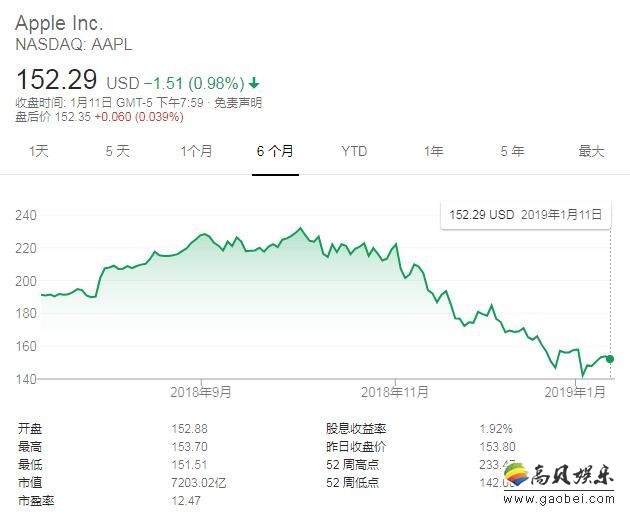This screenshot has width=630, height=522.
Task: Select the 5 年 range tab
Action: pos(512,151)
